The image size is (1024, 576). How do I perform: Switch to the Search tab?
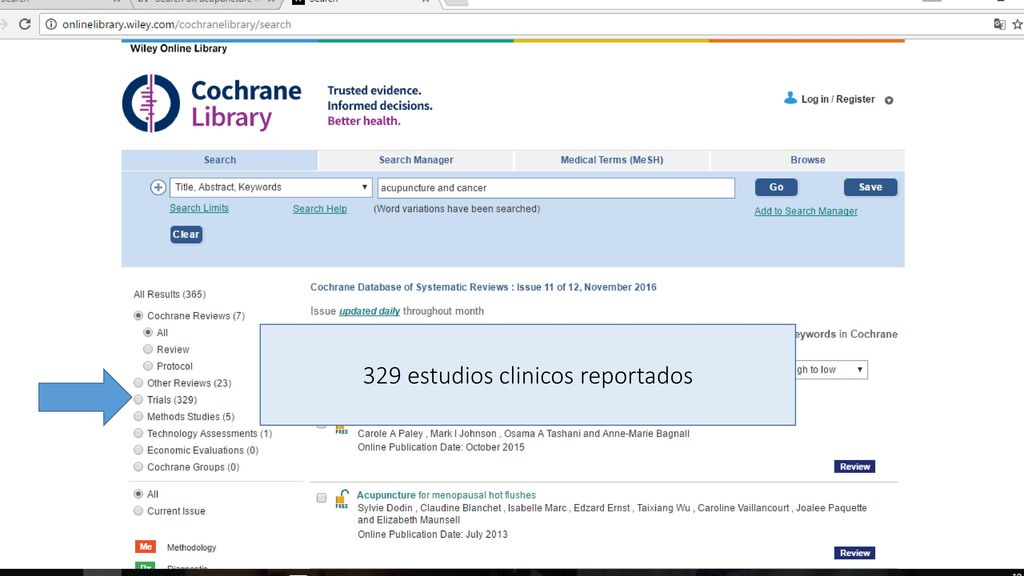coord(219,160)
